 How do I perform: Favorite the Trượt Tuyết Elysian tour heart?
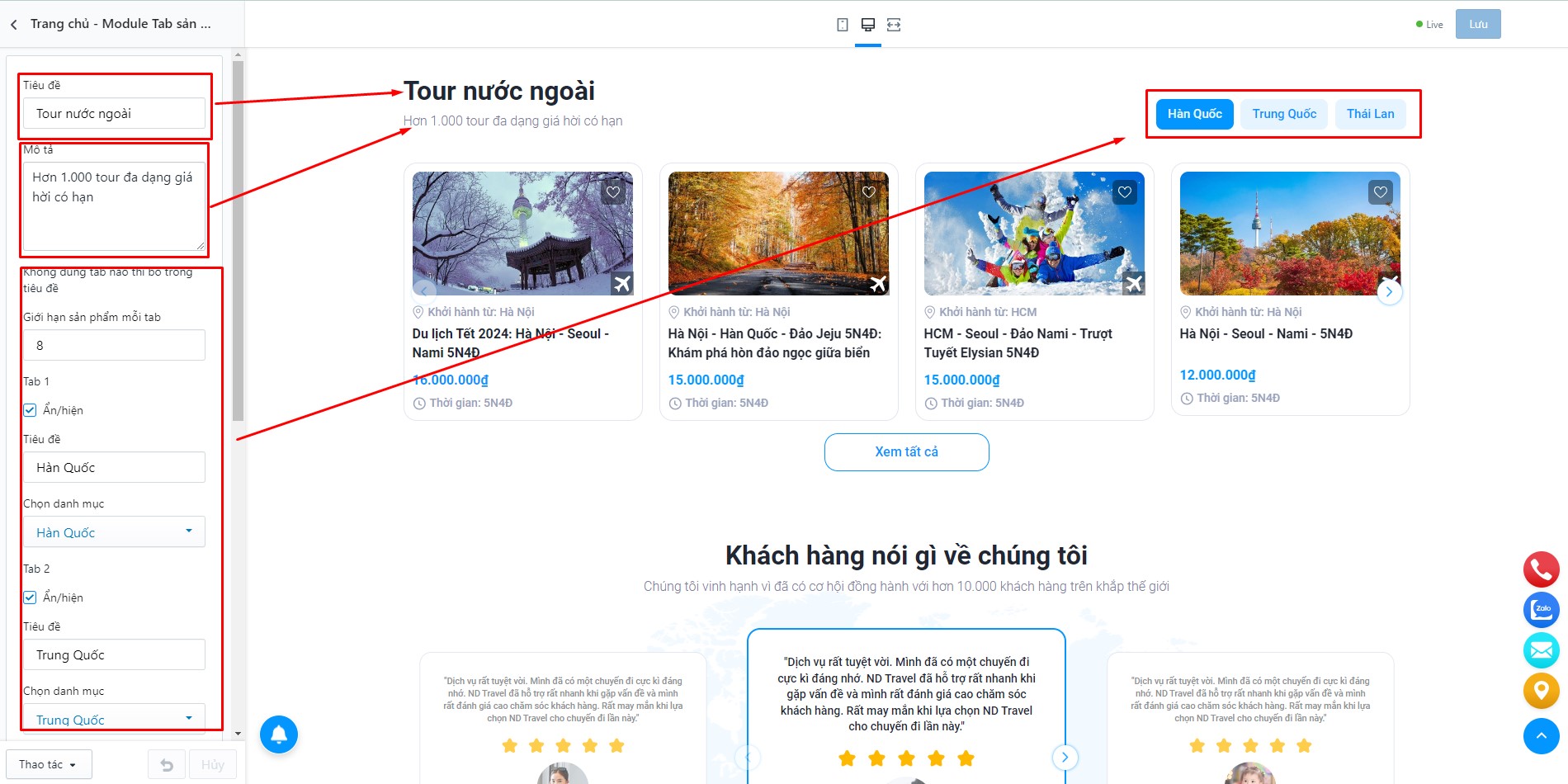pyautogui.click(x=1125, y=192)
